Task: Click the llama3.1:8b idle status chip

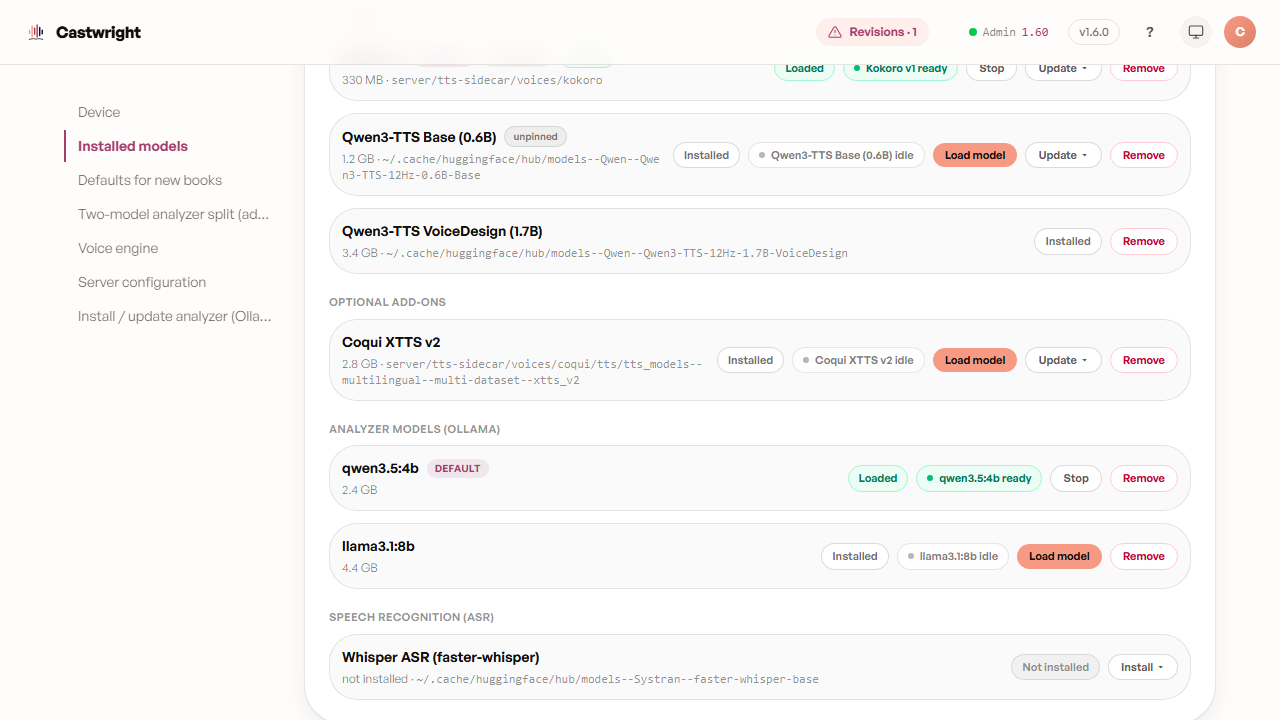Action: click(952, 556)
